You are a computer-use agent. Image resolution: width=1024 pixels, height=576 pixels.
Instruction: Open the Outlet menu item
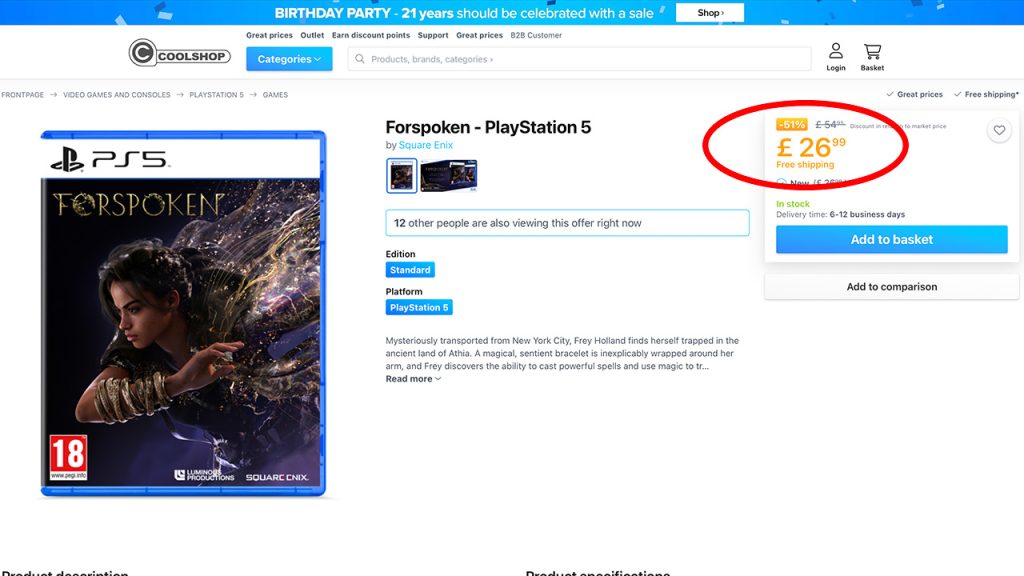point(312,35)
